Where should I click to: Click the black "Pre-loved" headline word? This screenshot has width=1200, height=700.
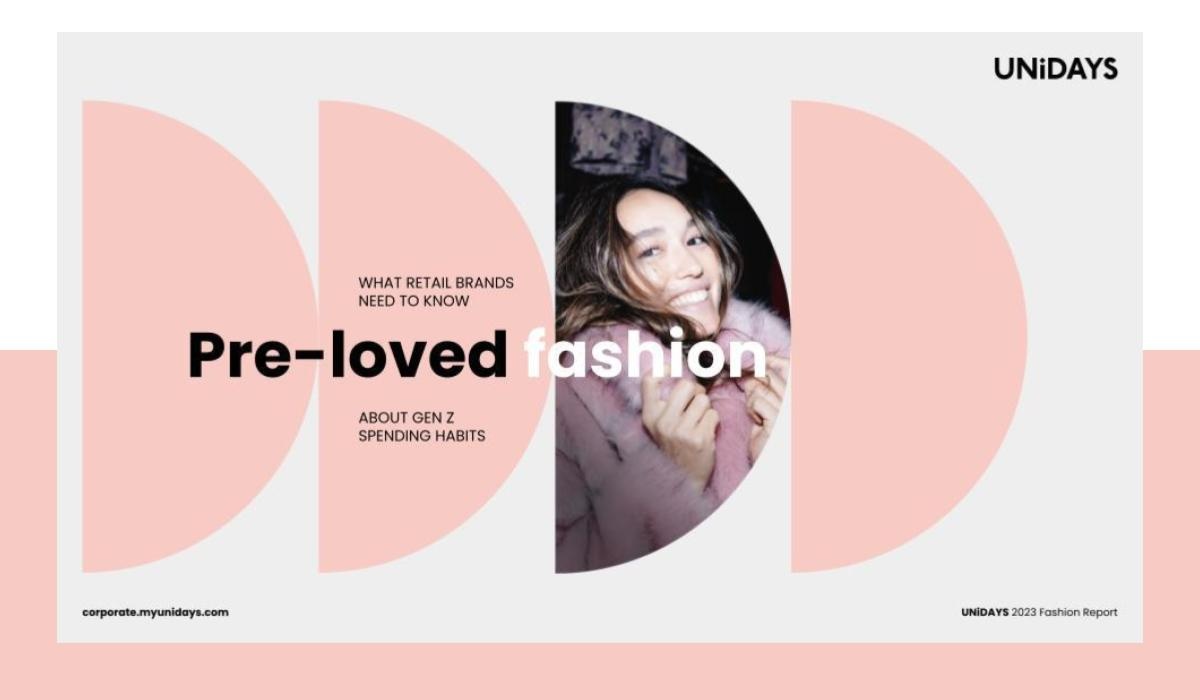(348, 355)
